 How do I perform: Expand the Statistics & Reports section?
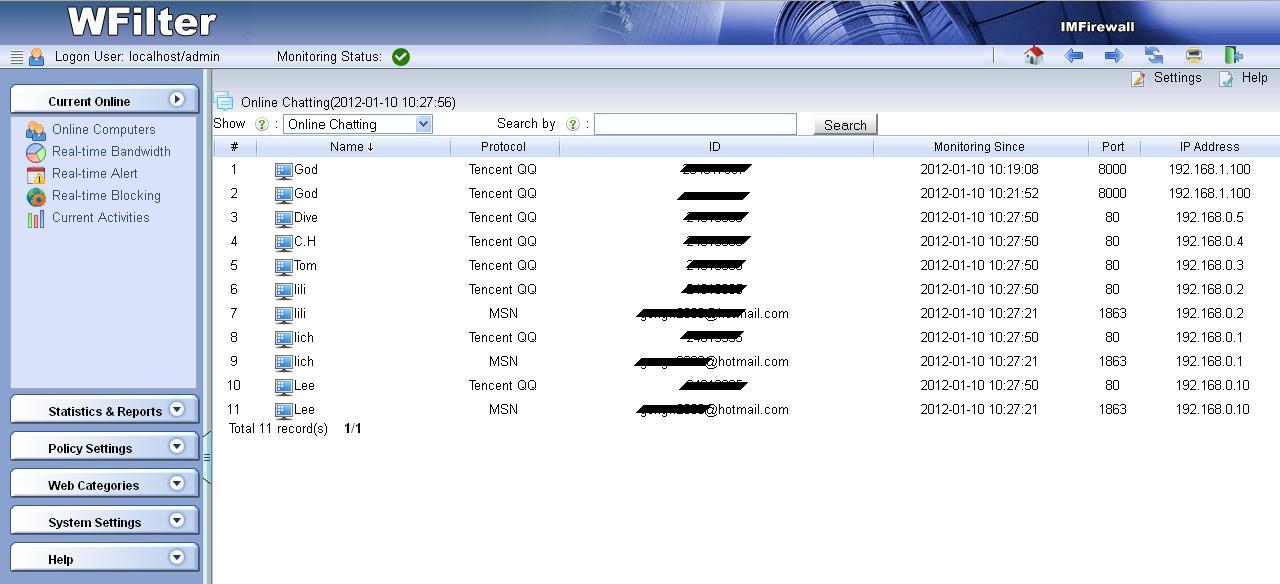click(104, 410)
